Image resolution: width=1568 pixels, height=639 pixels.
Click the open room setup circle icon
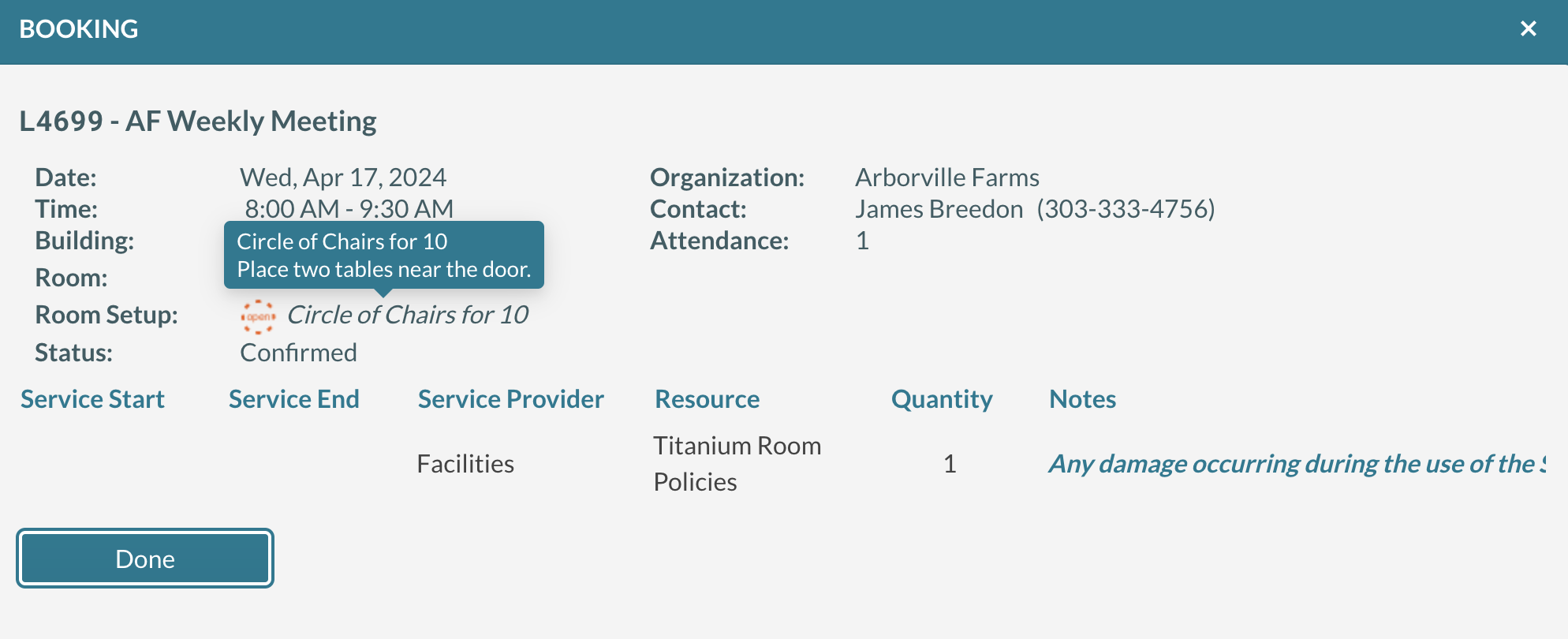[258, 316]
